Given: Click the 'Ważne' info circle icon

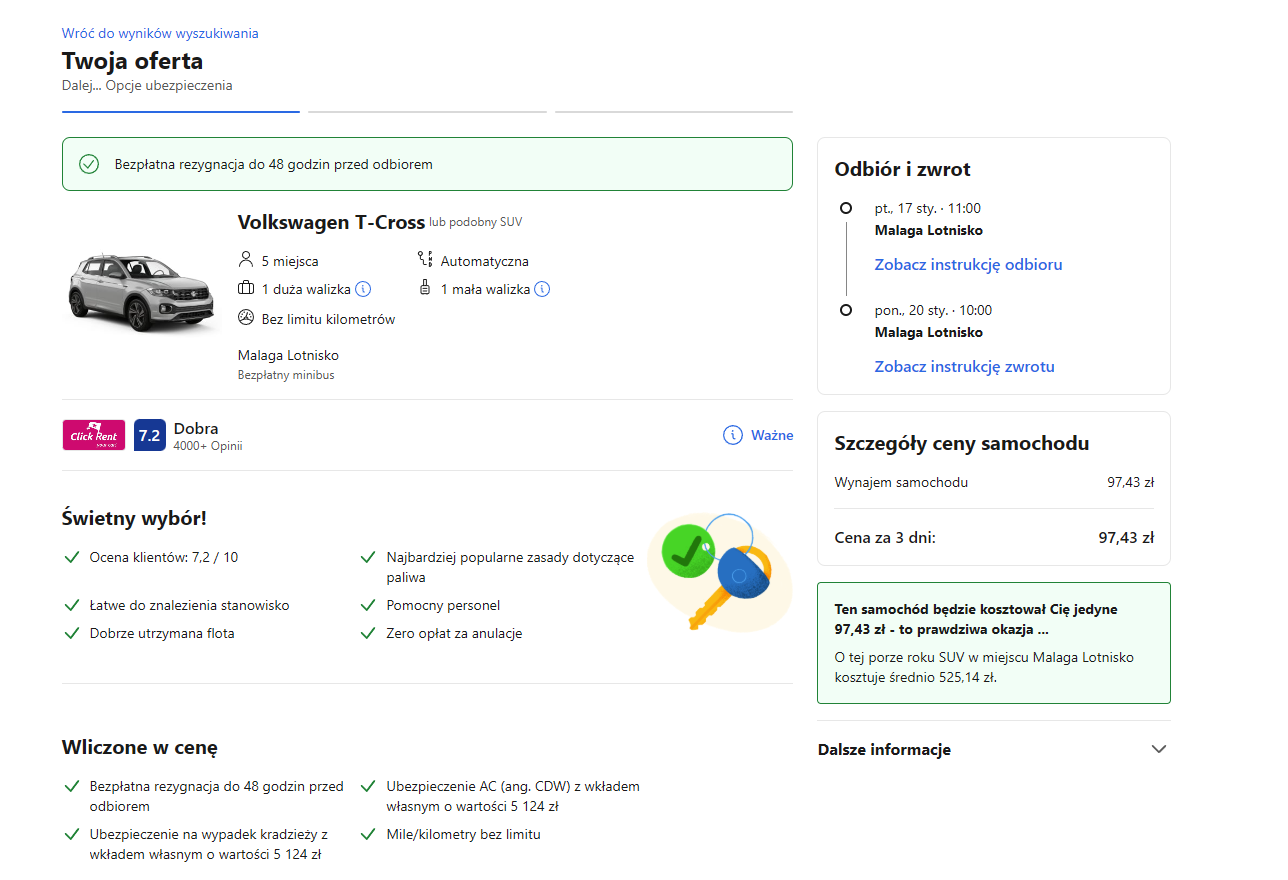Looking at the screenshot, I should click(733, 435).
